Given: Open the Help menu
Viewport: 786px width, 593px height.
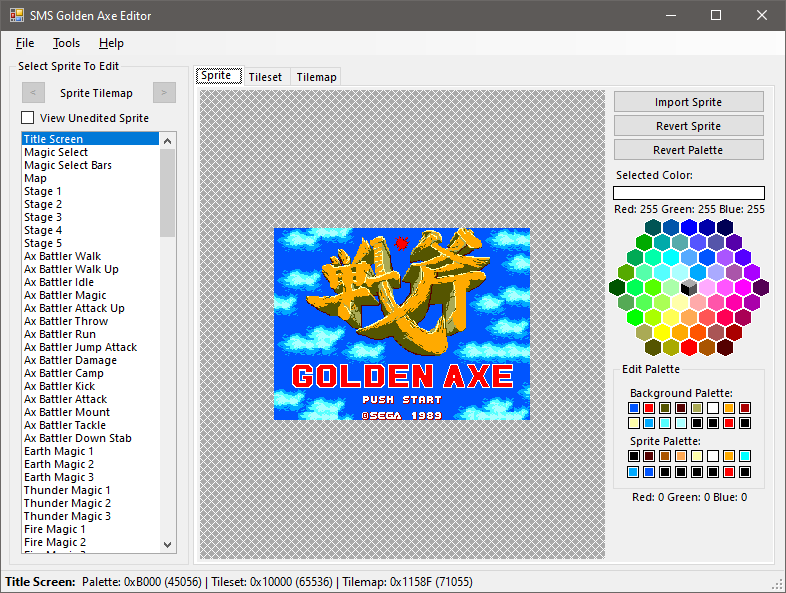Looking at the screenshot, I should tap(111, 43).
